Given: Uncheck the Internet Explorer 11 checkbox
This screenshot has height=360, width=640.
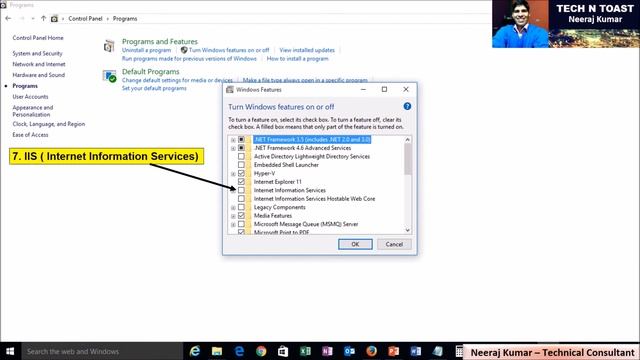Looking at the screenshot, I should [241, 182].
